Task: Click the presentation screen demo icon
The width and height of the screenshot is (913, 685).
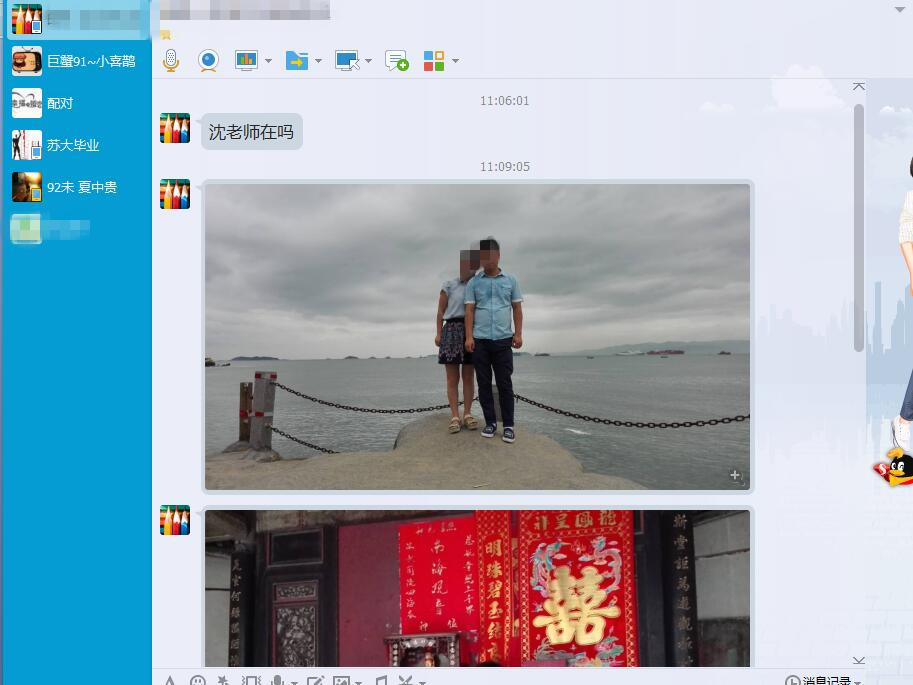Action: (246, 61)
